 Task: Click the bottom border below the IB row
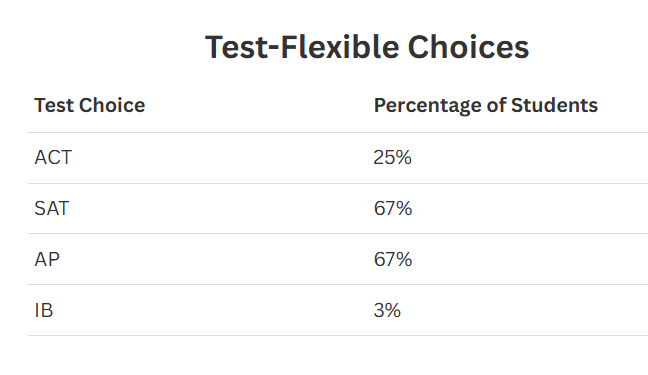[x=338, y=336]
